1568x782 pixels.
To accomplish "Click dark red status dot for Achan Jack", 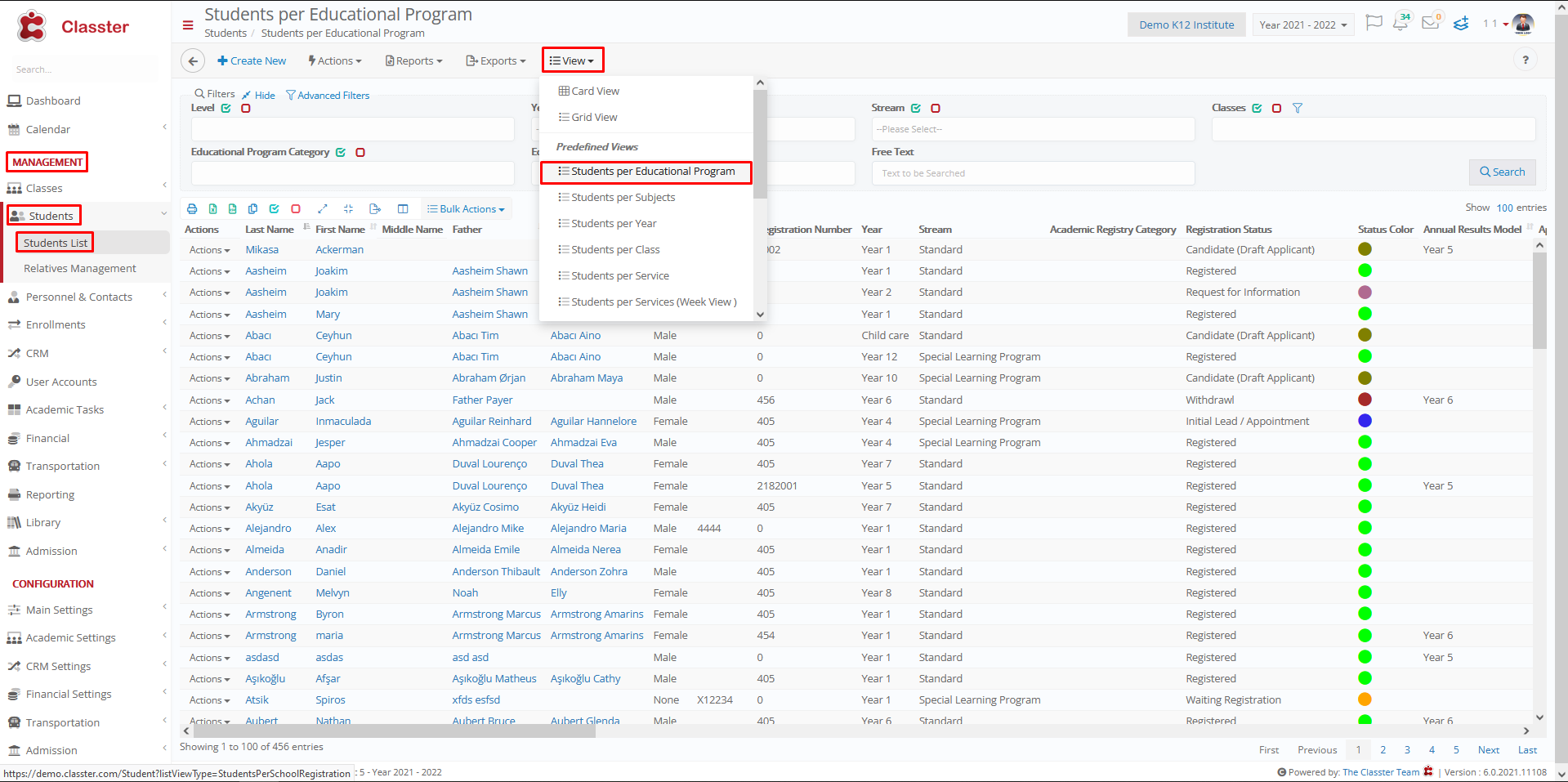I will pos(1365,400).
